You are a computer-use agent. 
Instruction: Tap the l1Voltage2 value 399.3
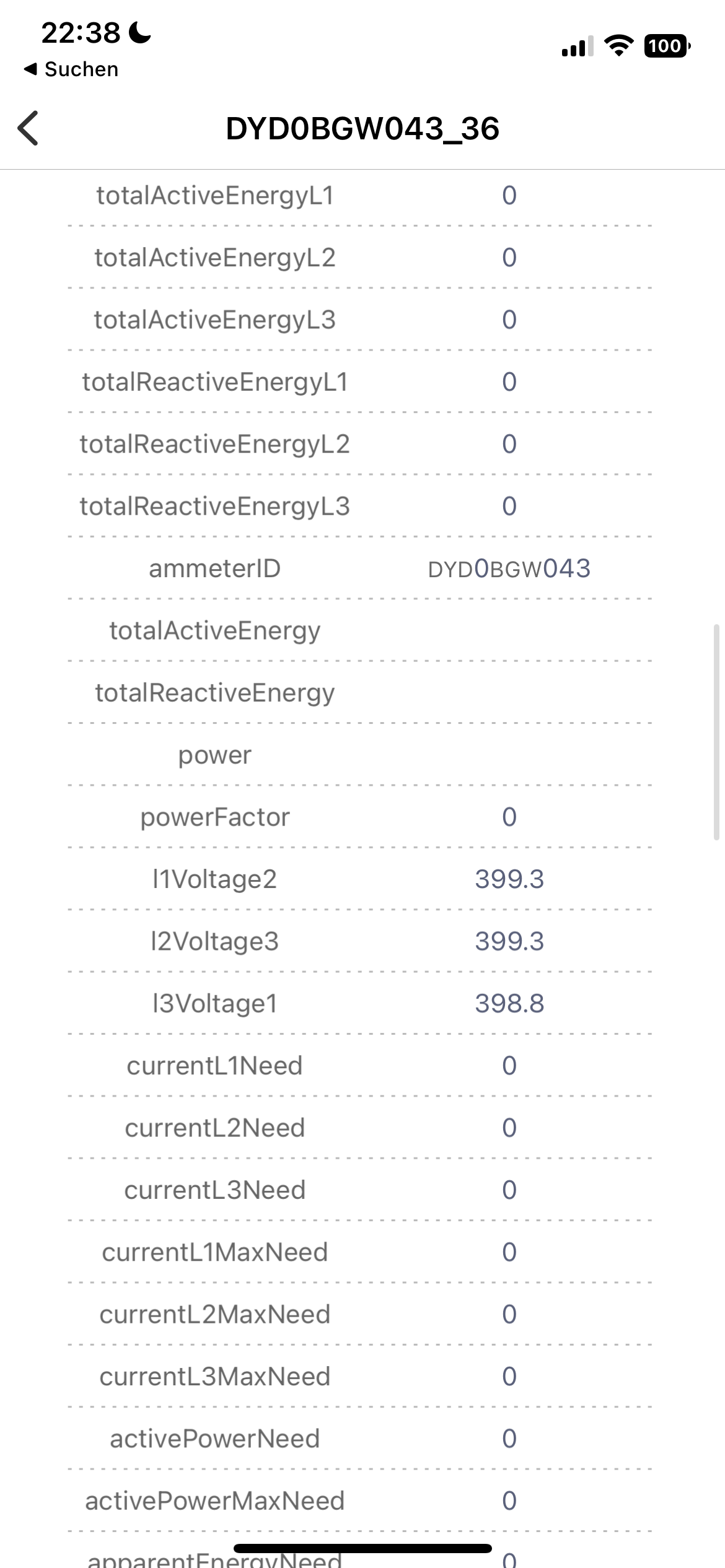[x=509, y=879]
